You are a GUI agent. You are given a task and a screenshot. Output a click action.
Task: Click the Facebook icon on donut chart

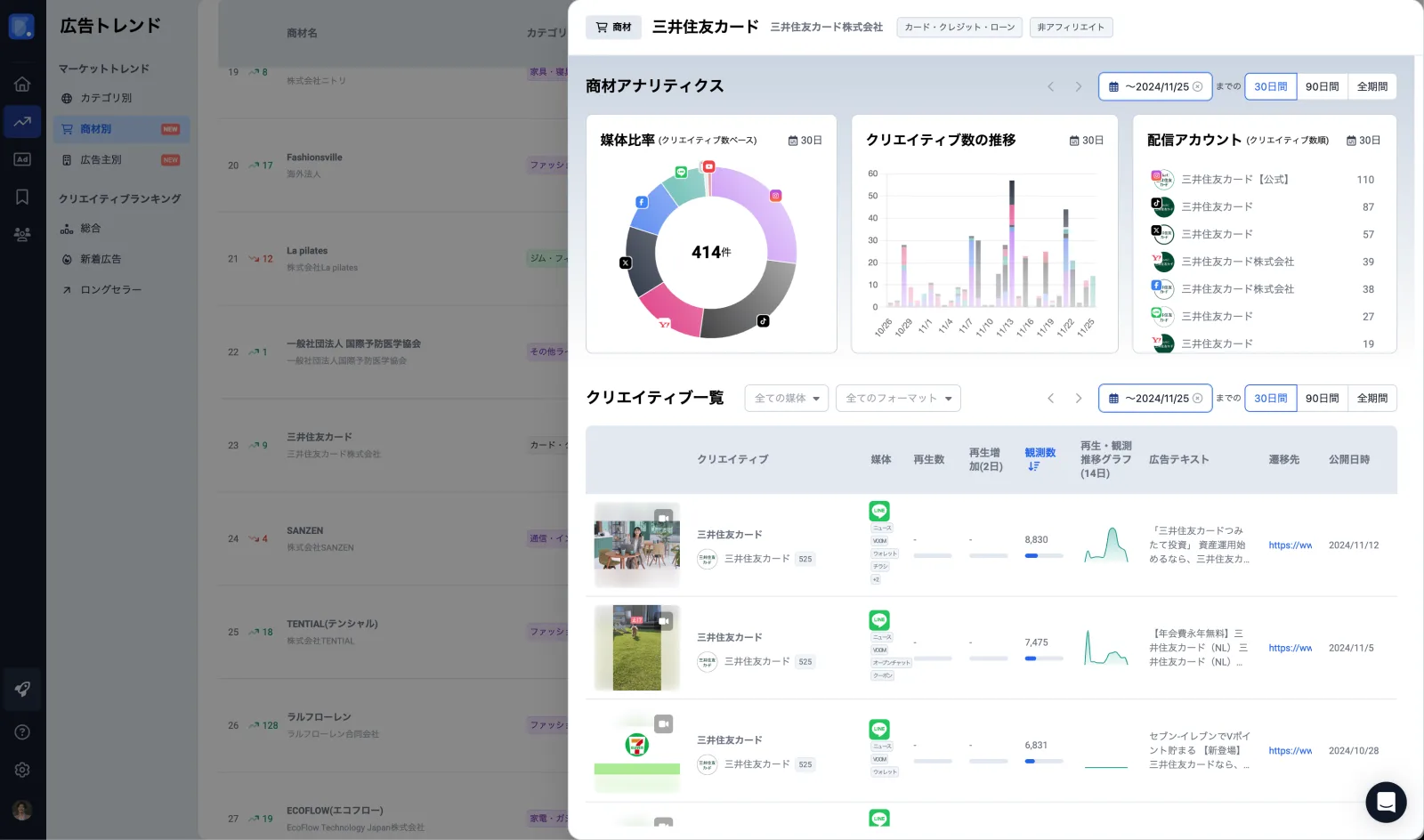(641, 202)
